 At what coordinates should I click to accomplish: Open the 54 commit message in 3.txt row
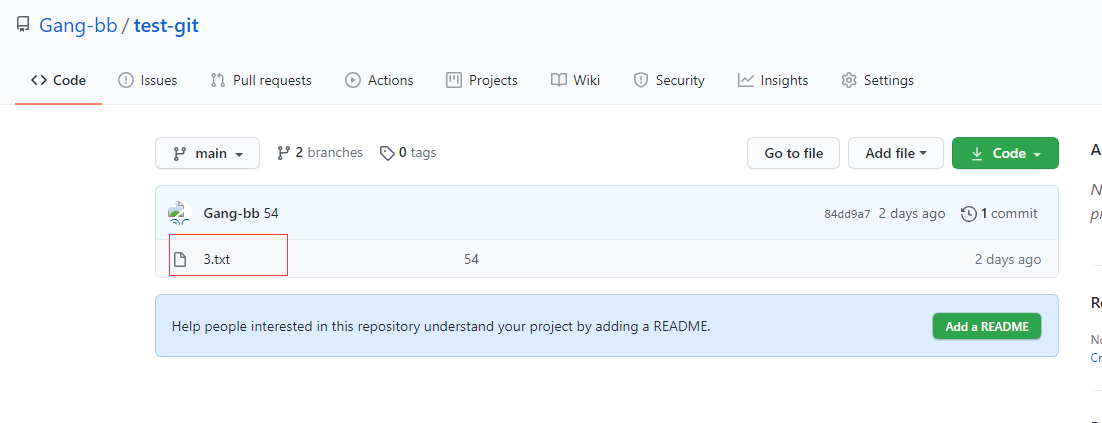[471, 259]
